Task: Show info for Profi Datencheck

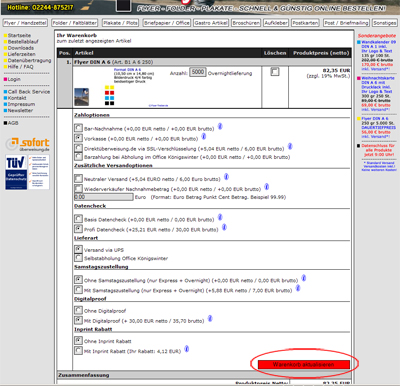Action: [224, 227]
